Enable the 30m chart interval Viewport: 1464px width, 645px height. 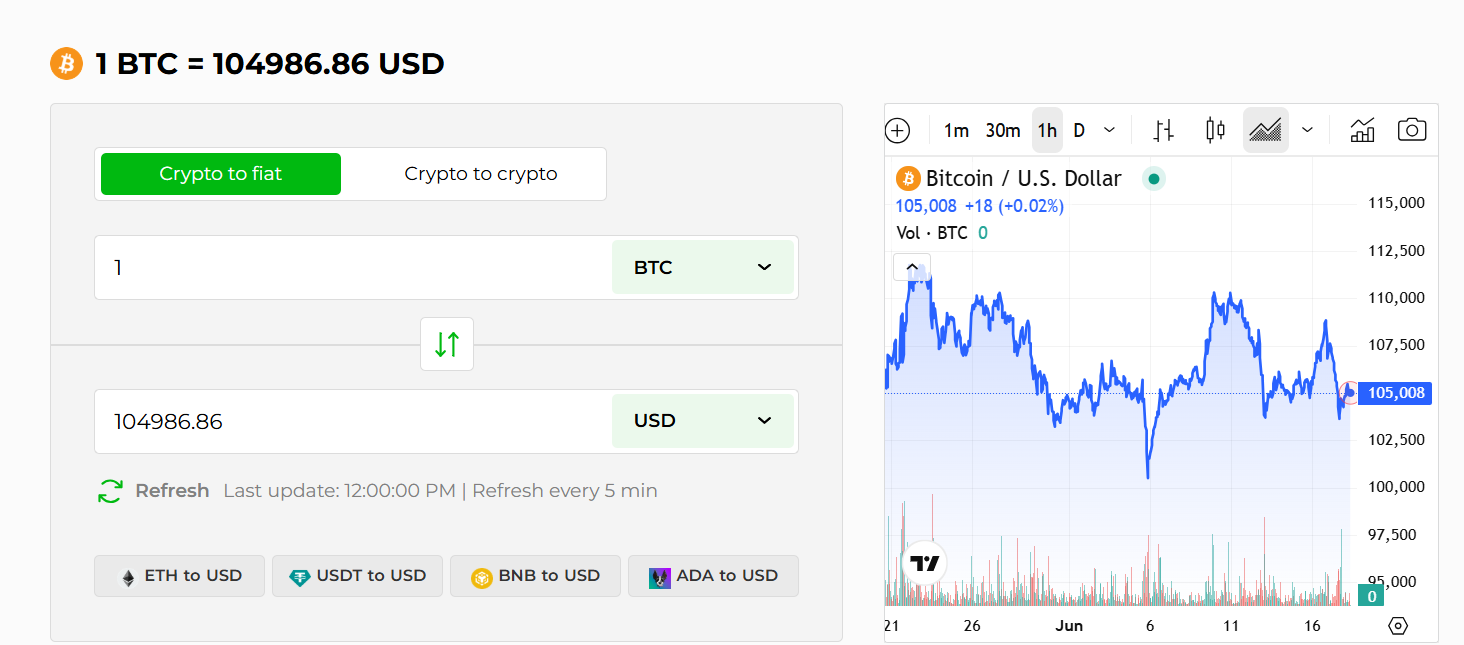(1003, 129)
